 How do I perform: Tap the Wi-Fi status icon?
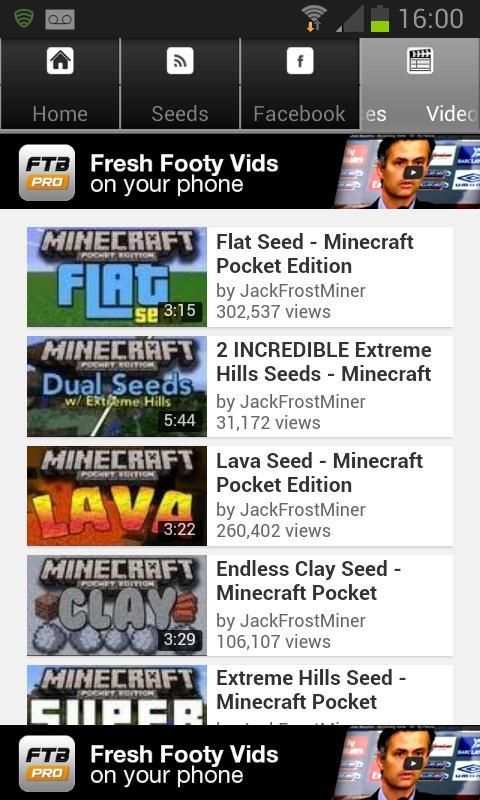[x=314, y=18]
